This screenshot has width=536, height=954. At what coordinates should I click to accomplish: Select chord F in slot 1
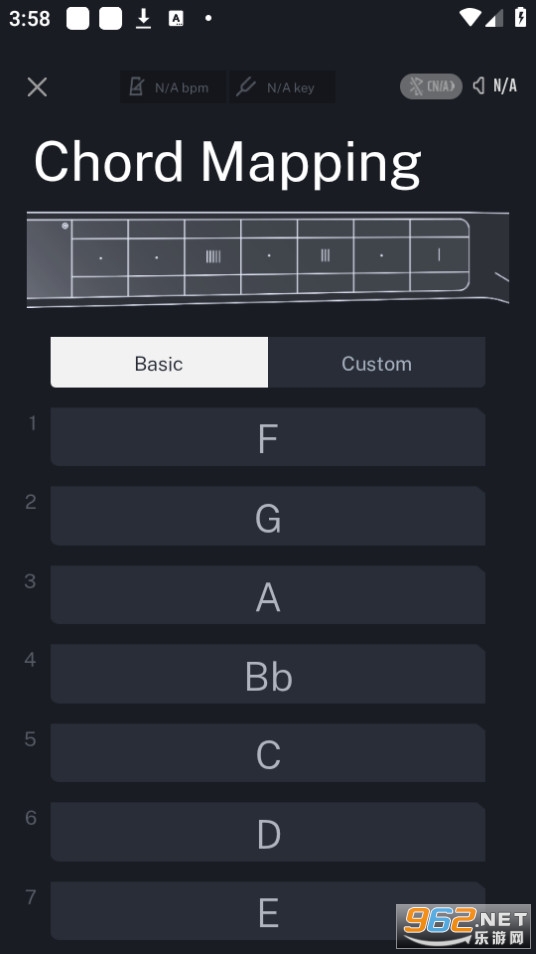tap(268, 437)
